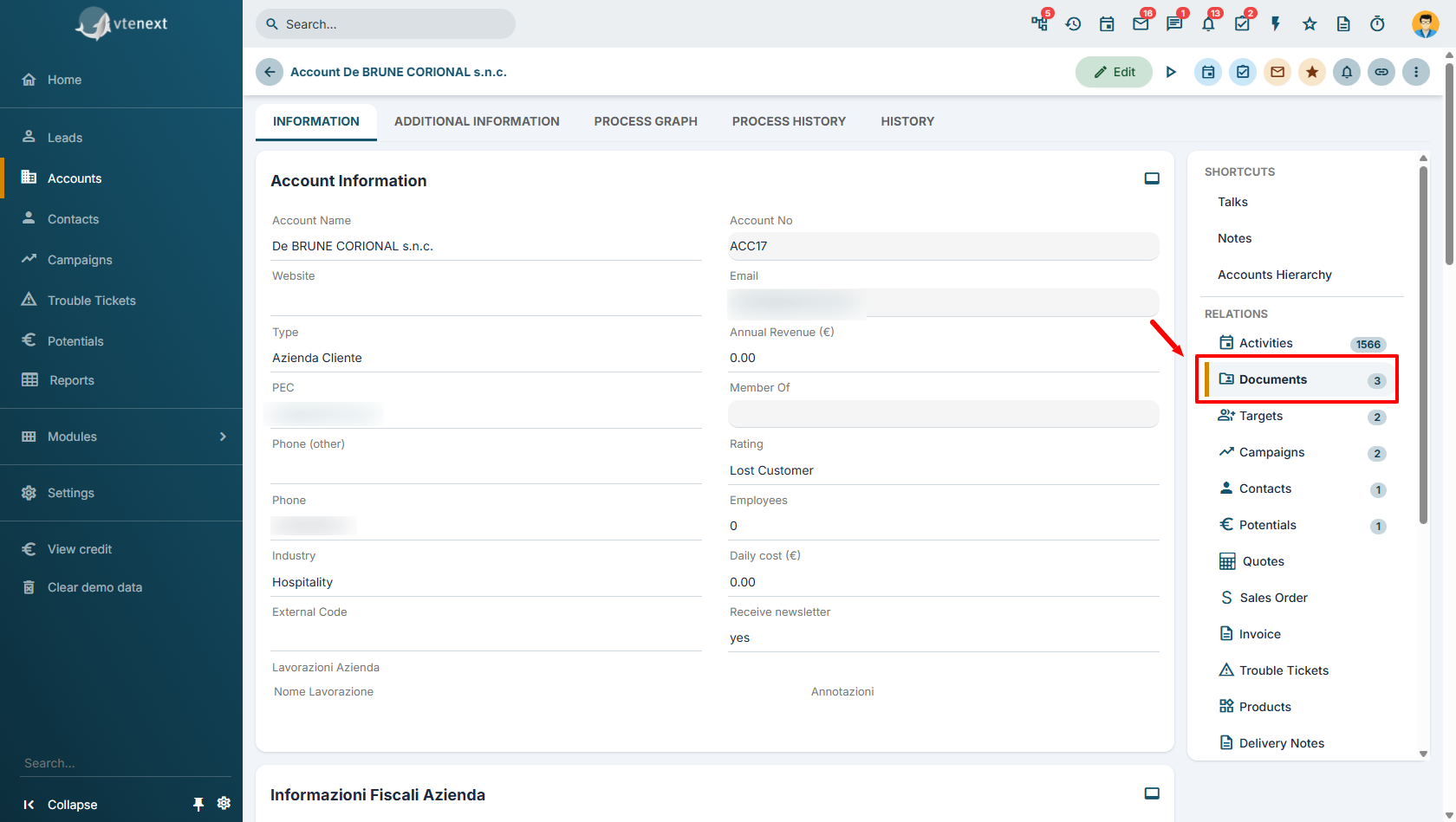Screen dimensions: 1456x822
Task: Switch to the Process Graph tab
Action: click(x=646, y=121)
